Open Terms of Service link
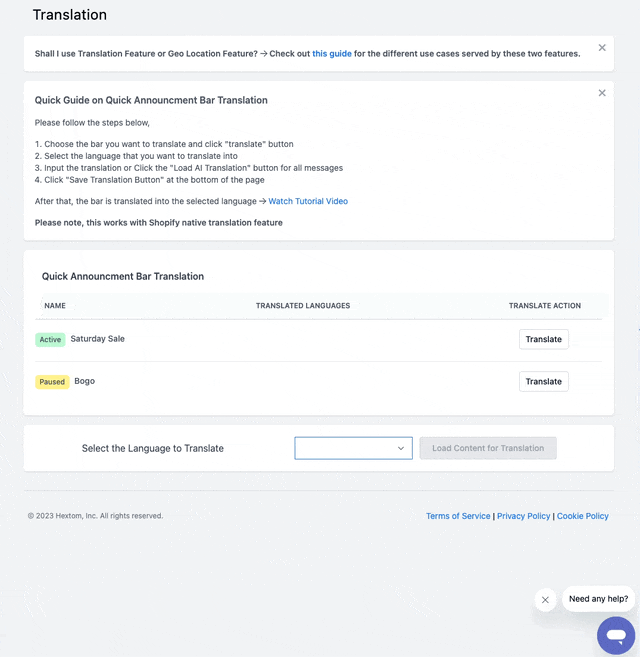 click(458, 516)
